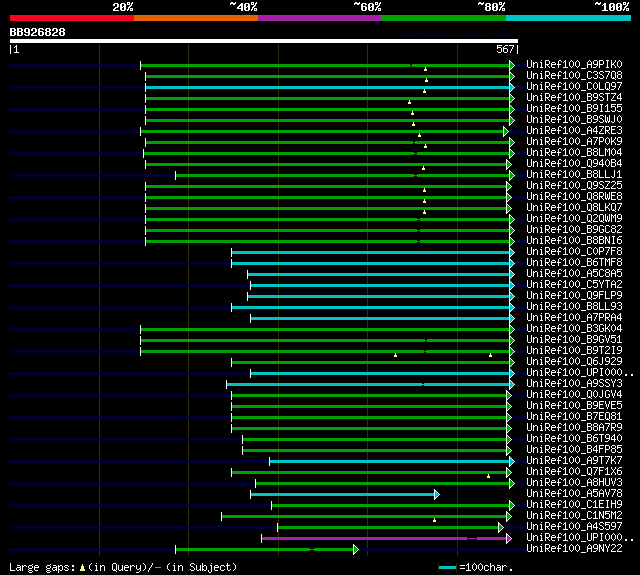Click the arrowhead ending the UniRef100_A9NY22 alignment

[356, 549]
